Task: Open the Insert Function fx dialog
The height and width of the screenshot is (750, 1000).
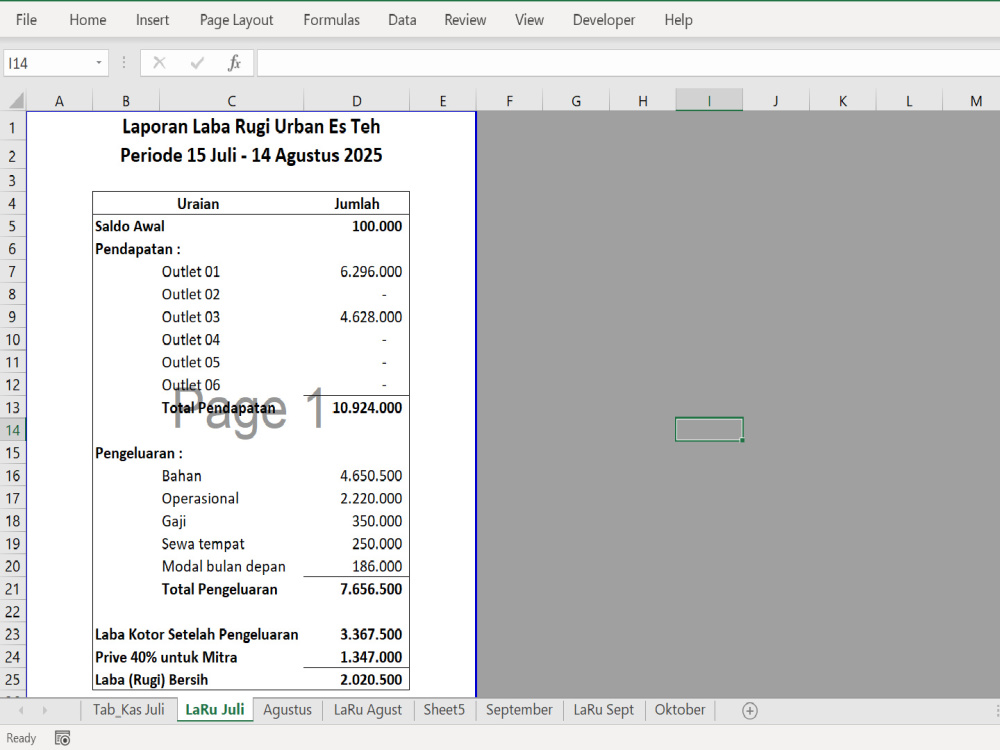Action: coord(234,63)
